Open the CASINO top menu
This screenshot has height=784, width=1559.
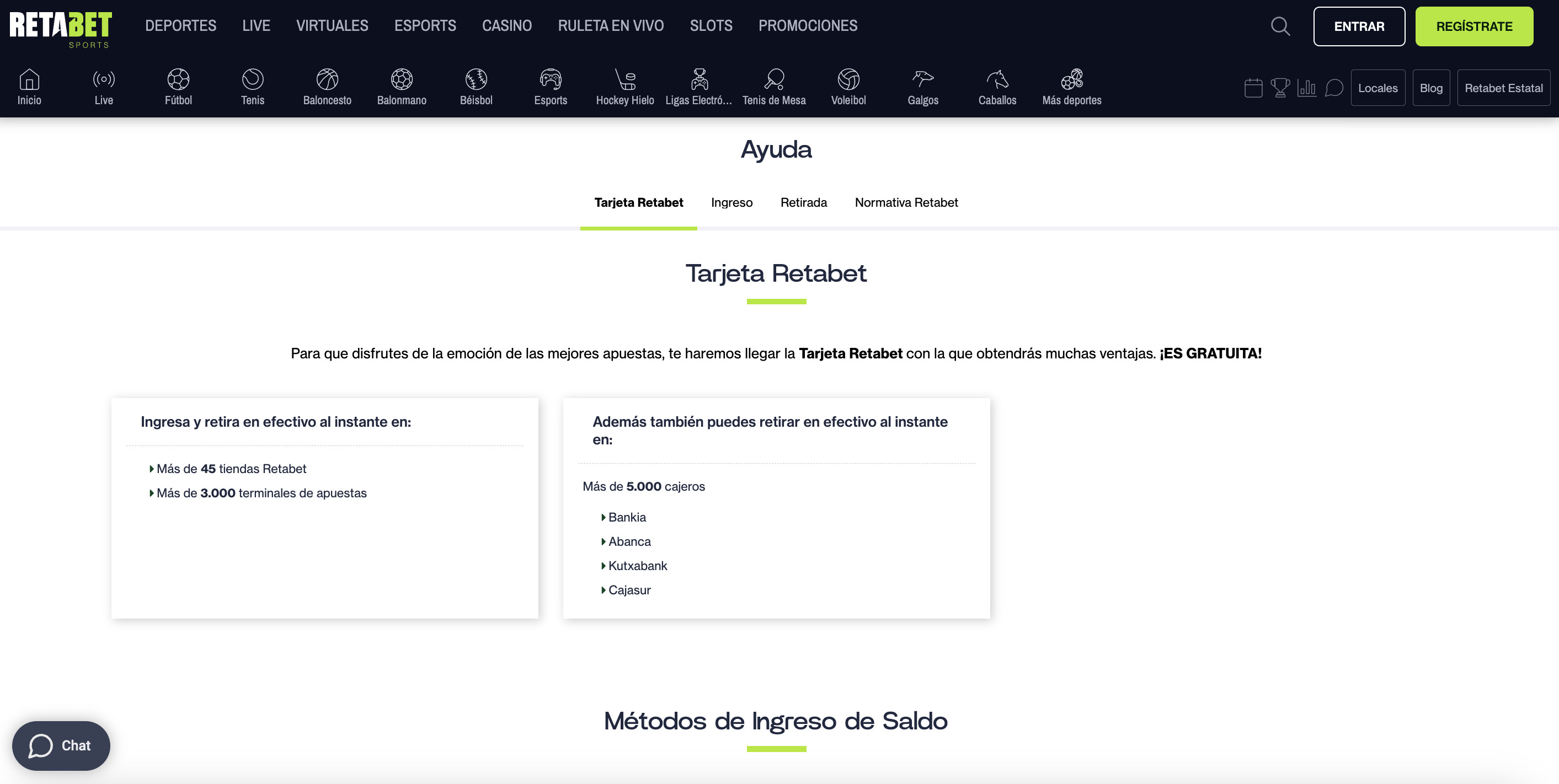[x=506, y=25]
